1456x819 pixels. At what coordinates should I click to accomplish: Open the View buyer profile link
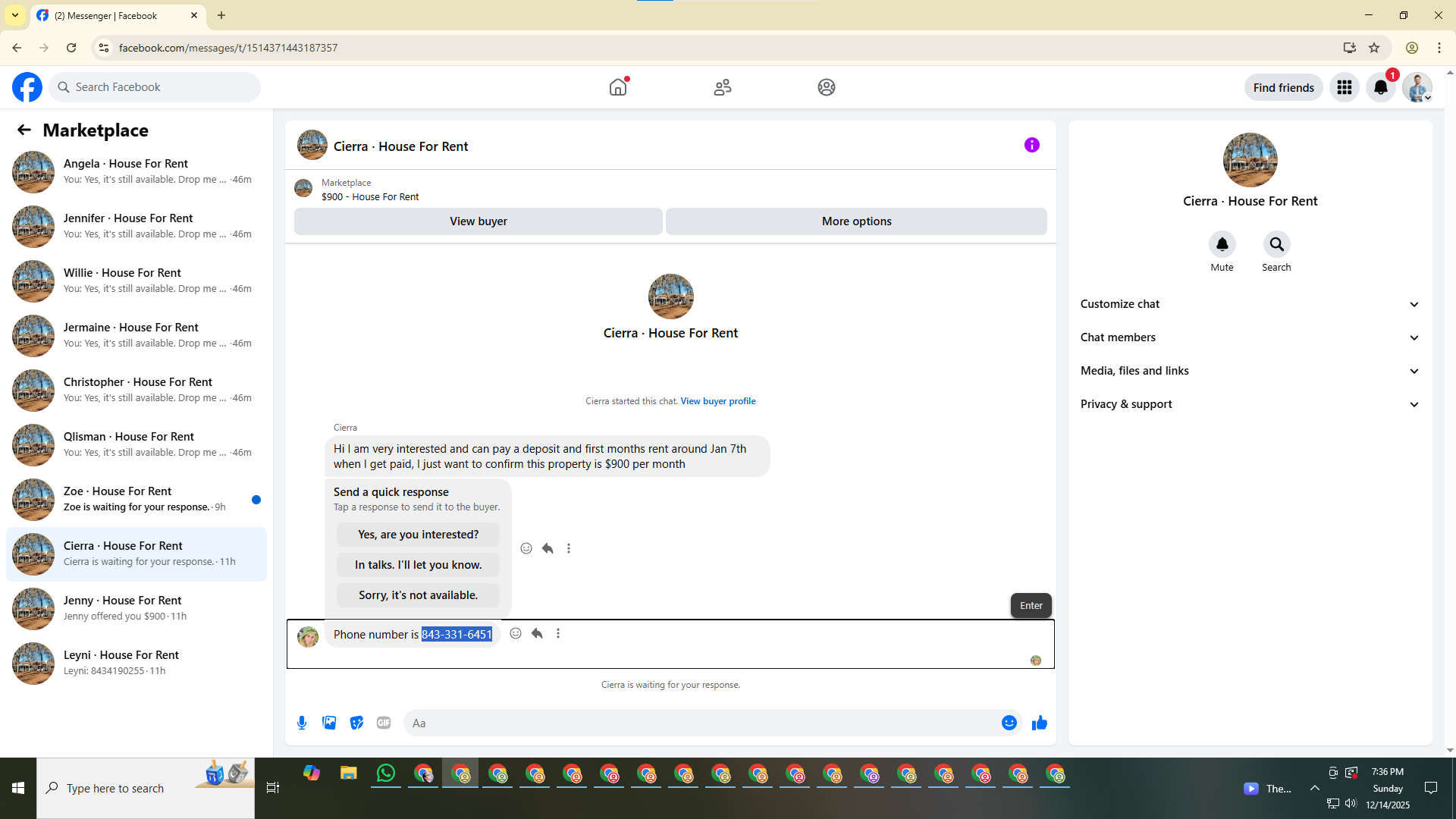tap(717, 401)
